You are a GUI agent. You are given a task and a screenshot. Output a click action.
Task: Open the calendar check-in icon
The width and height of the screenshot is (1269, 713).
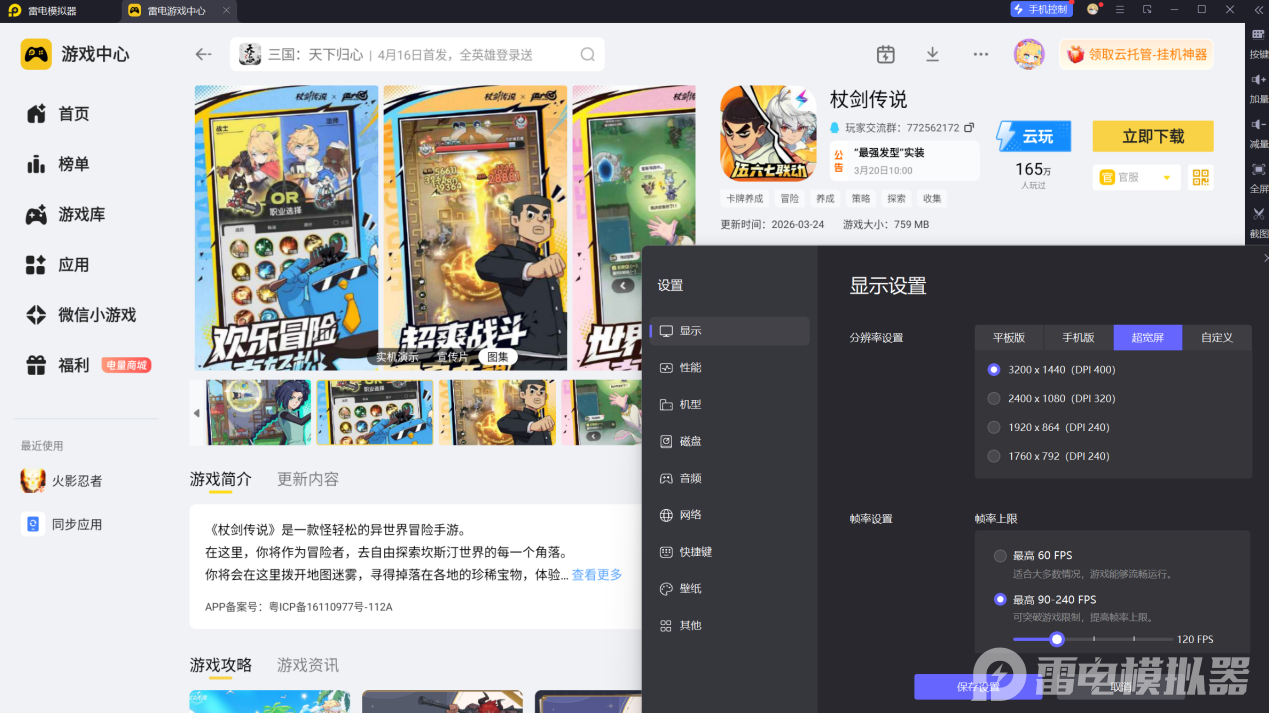pyautogui.click(x=885, y=54)
